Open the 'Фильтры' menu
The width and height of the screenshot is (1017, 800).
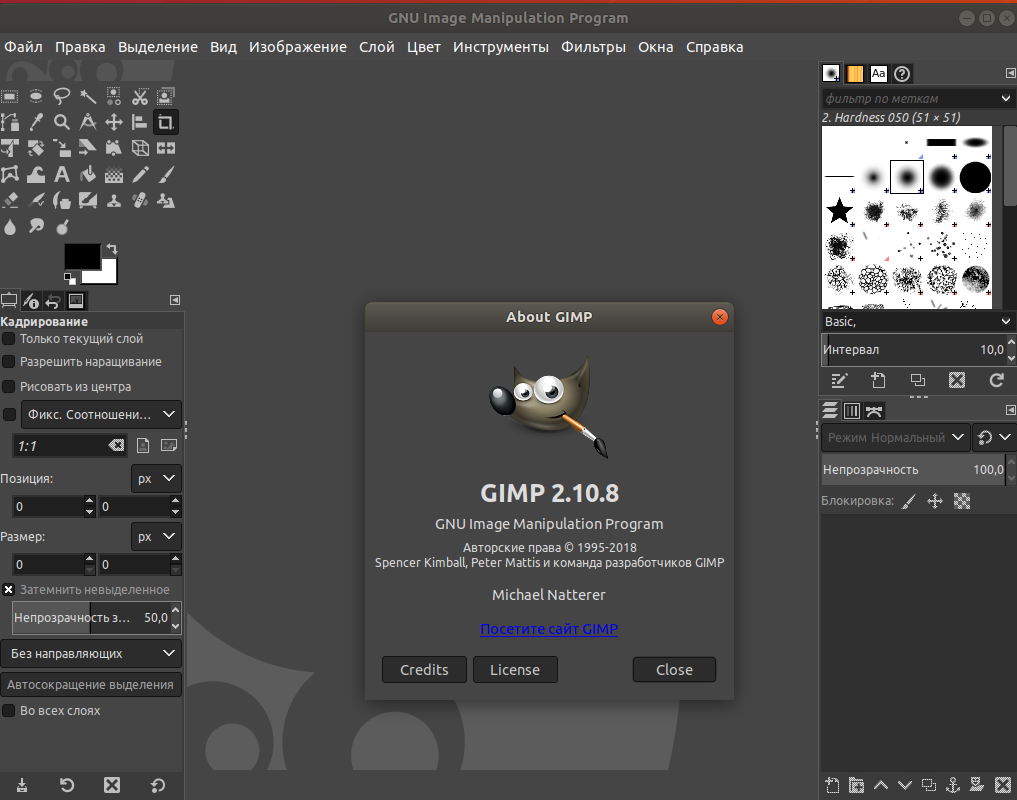point(593,47)
